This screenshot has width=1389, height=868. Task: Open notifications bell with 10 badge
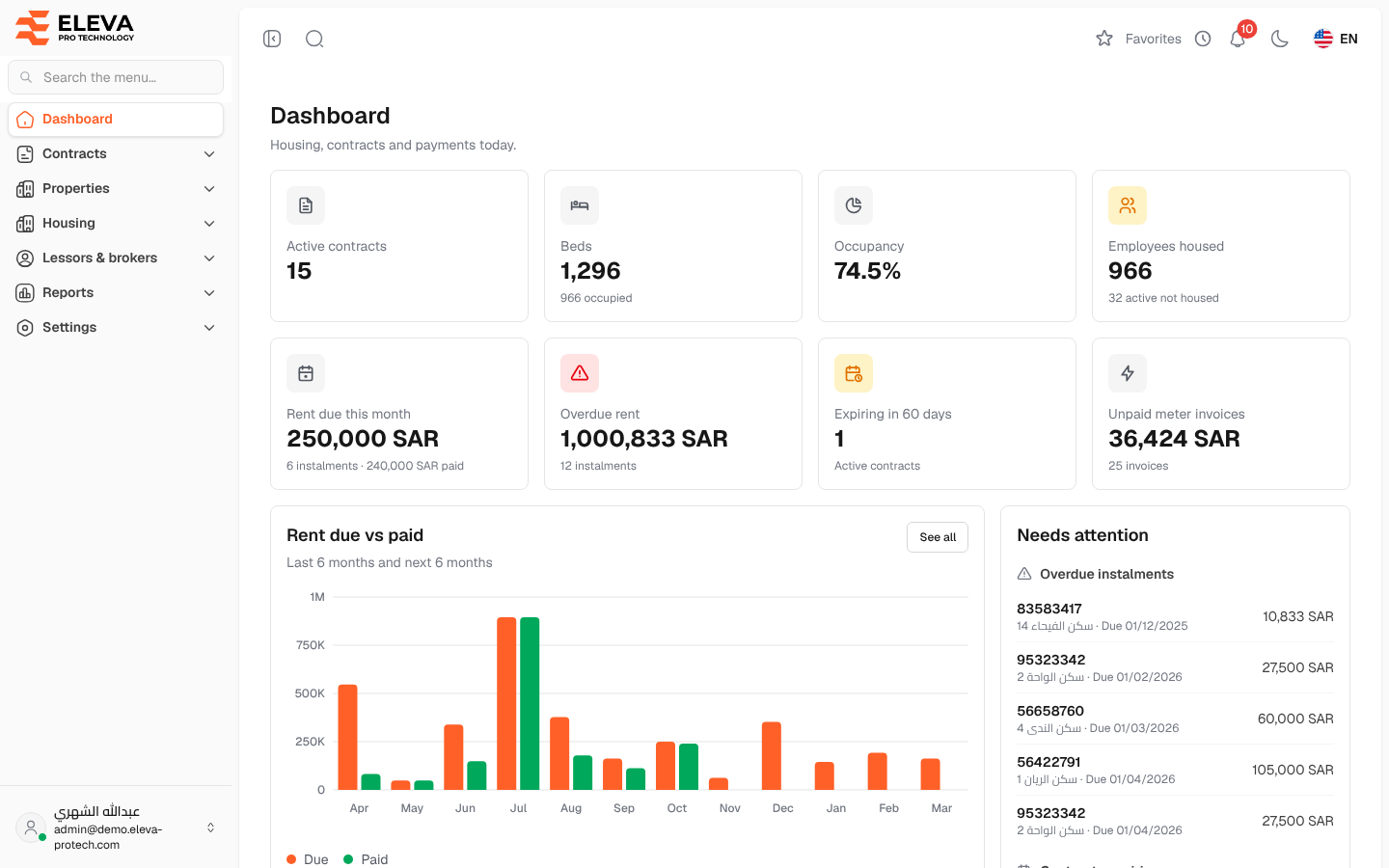[1239, 38]
